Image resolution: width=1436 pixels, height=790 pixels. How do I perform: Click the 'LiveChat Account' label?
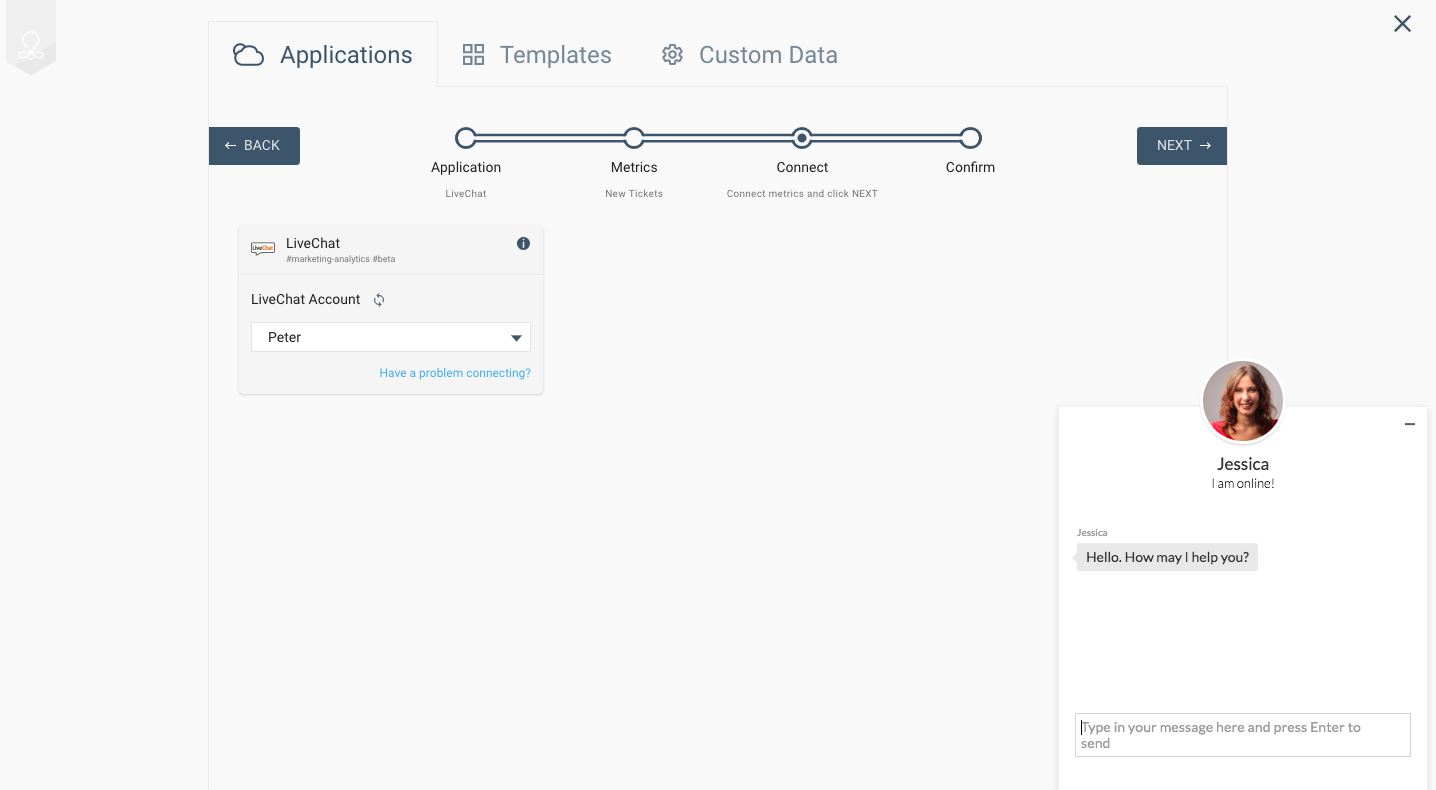[x=306, y=299]
